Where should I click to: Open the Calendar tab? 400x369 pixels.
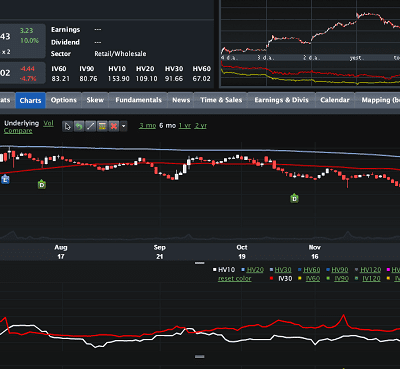(x=335, y=100)
